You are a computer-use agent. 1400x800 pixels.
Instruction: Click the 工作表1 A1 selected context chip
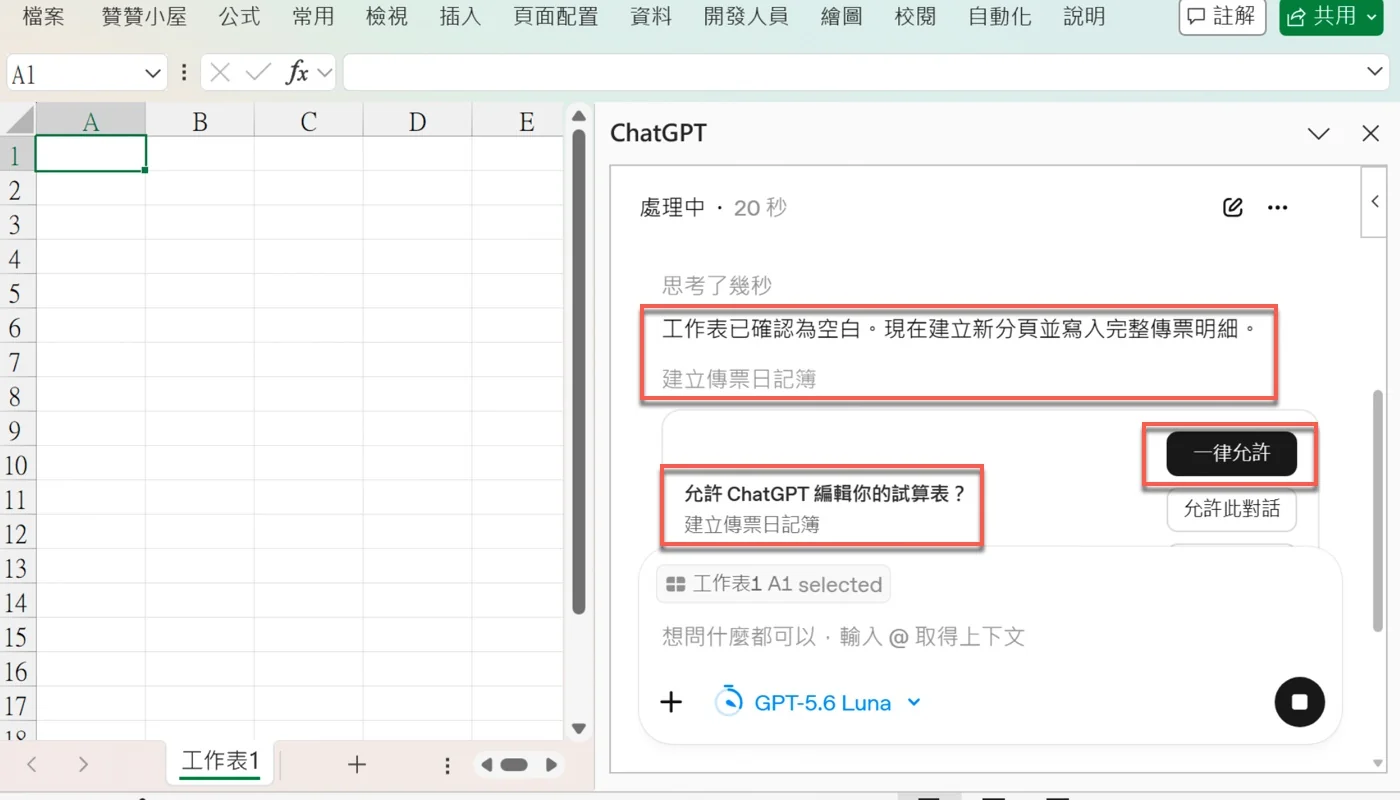[773, 585]
